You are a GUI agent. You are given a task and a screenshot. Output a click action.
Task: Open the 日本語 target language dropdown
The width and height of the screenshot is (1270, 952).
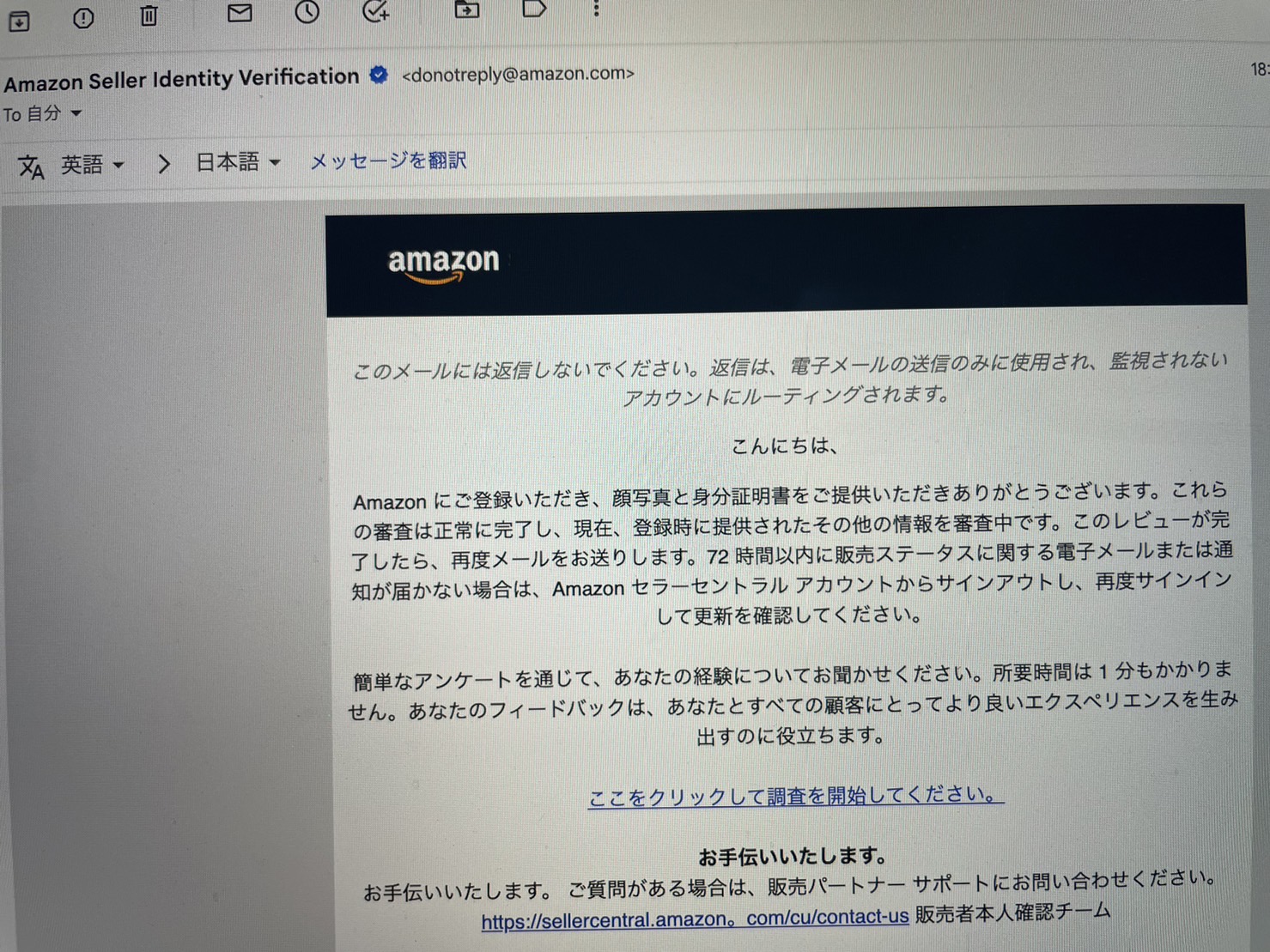[238, 161]
